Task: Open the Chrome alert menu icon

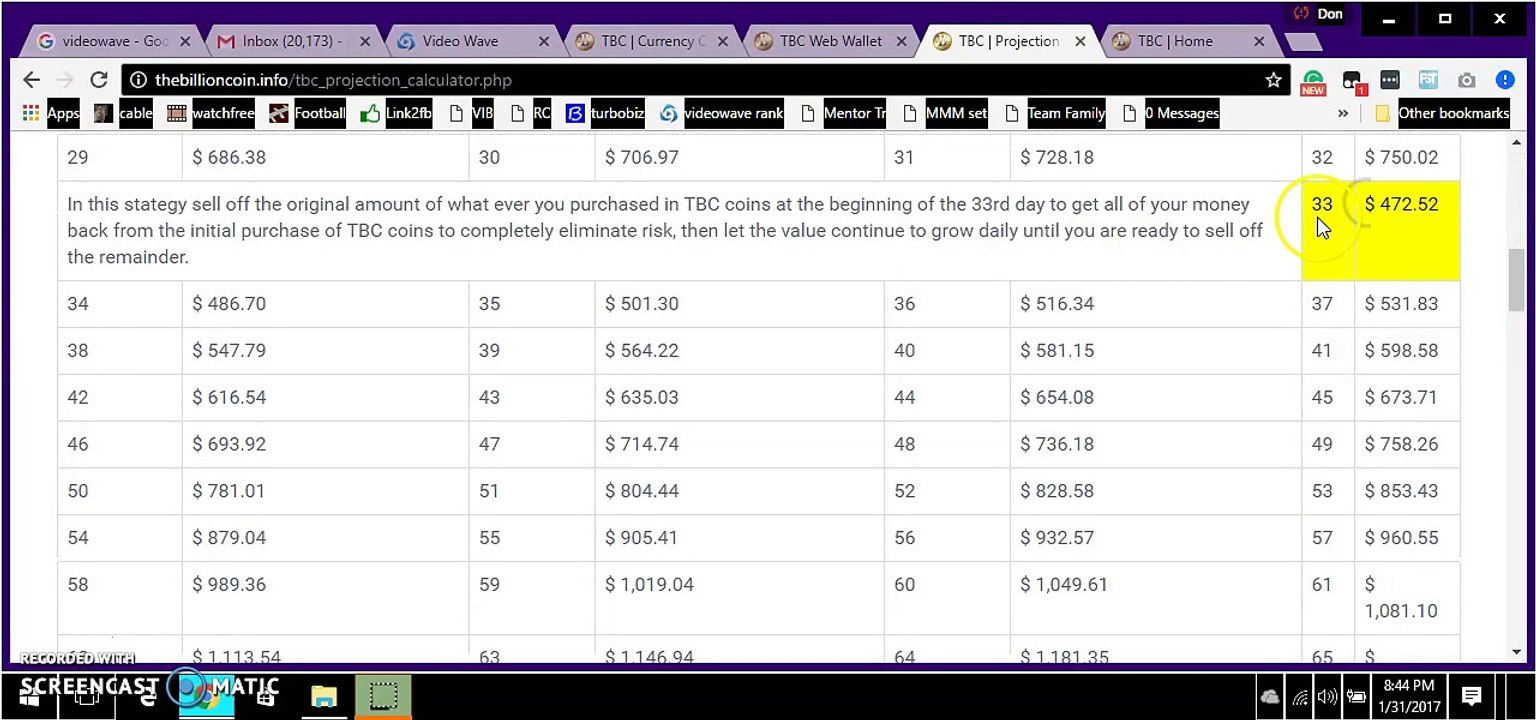Action: click(1504, 80)
